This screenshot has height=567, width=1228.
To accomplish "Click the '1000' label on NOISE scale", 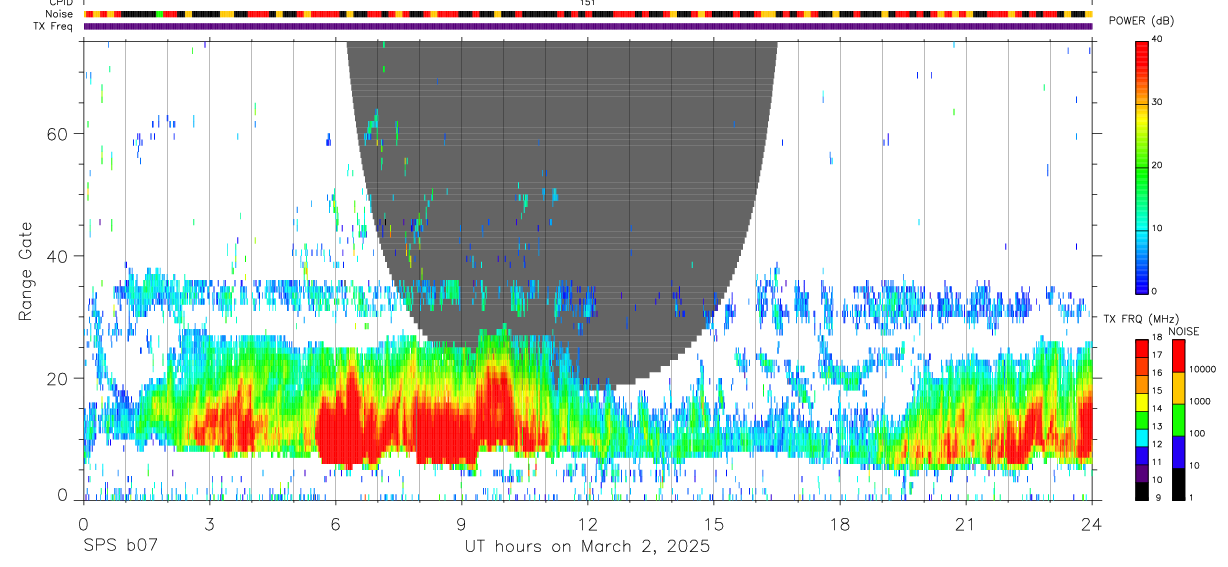I will coord(1200,401).
